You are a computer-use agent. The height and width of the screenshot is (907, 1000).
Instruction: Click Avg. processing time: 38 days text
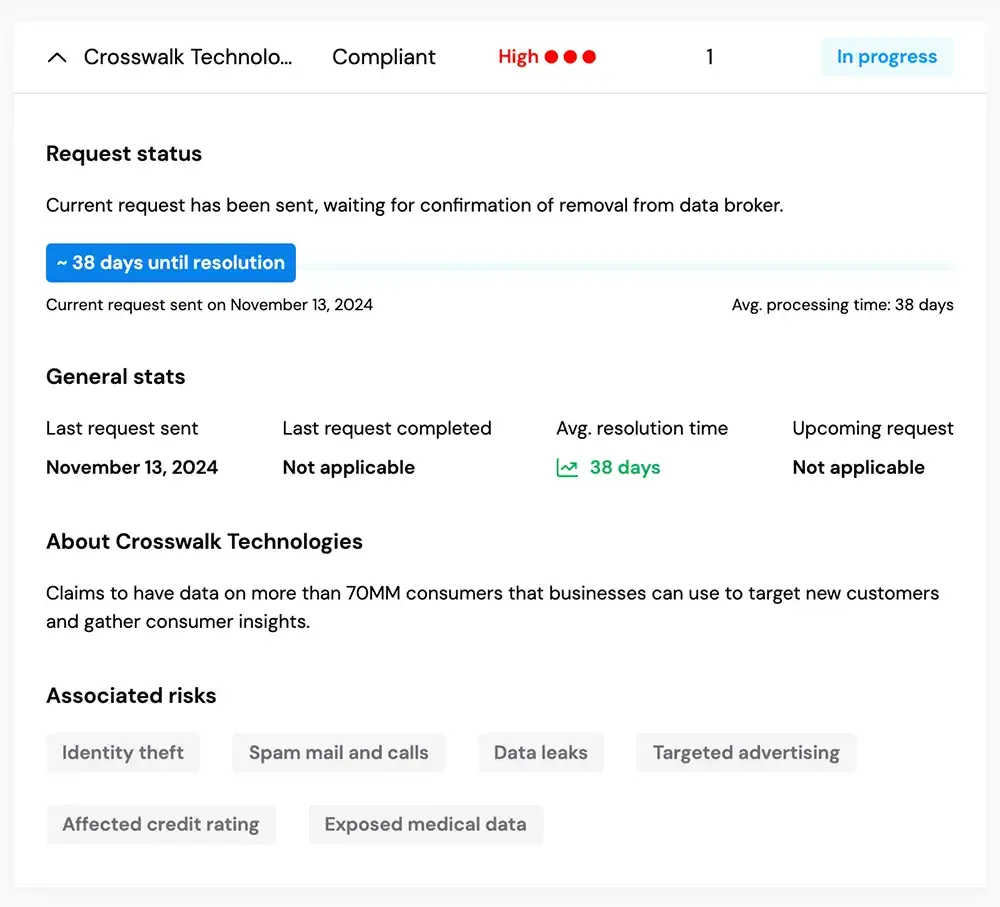842,305
